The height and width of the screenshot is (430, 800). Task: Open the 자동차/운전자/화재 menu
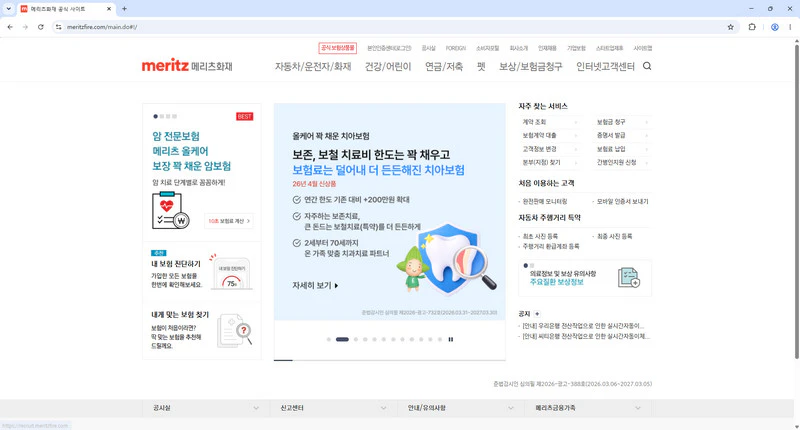click(313, 66)
